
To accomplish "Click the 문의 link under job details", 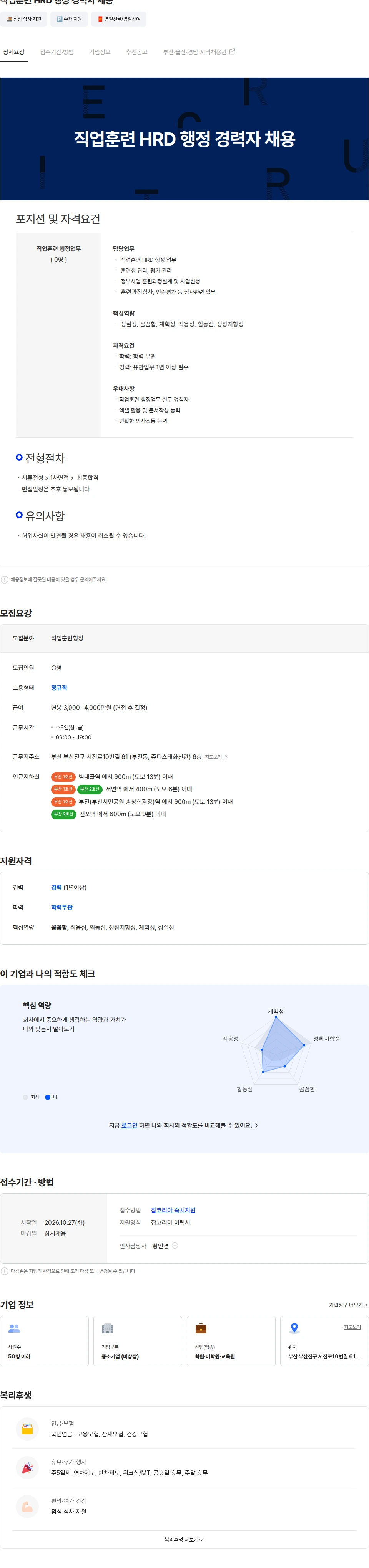I will pyautogui.click(x=84, y=579).
